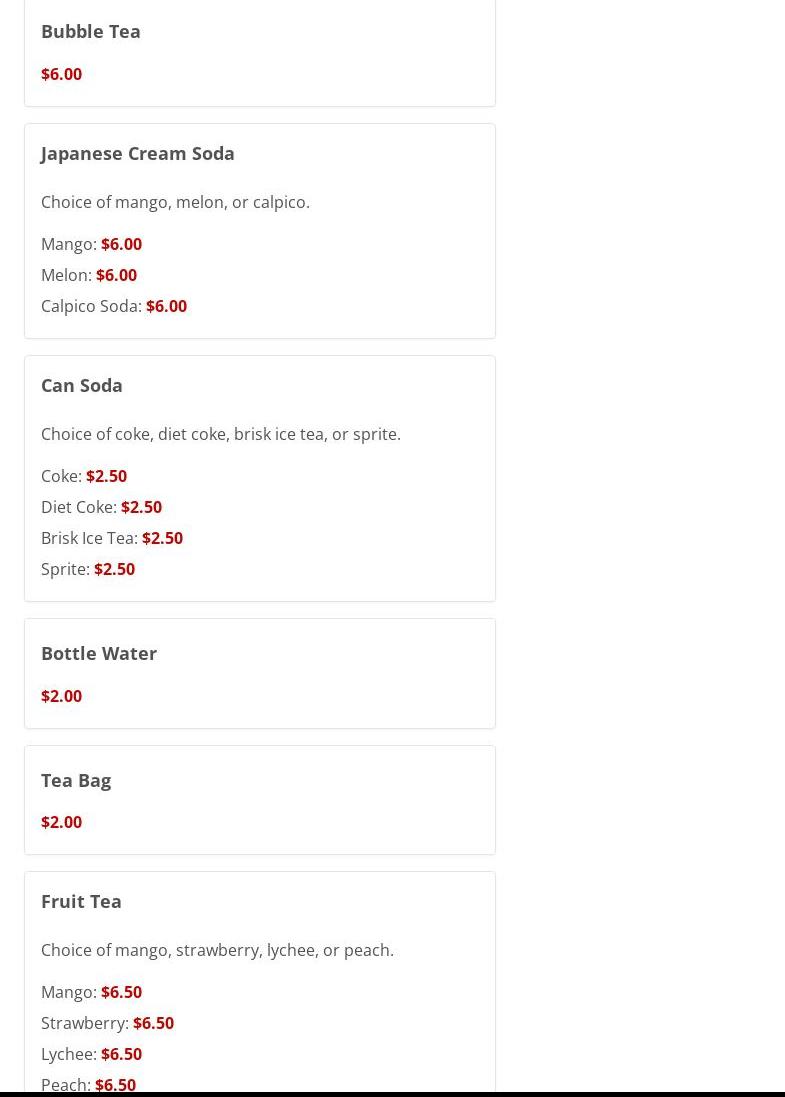The height and width of the screenshot is (1097, 785).
Task: Open the Tea Bag menu item
Action: 76,781
